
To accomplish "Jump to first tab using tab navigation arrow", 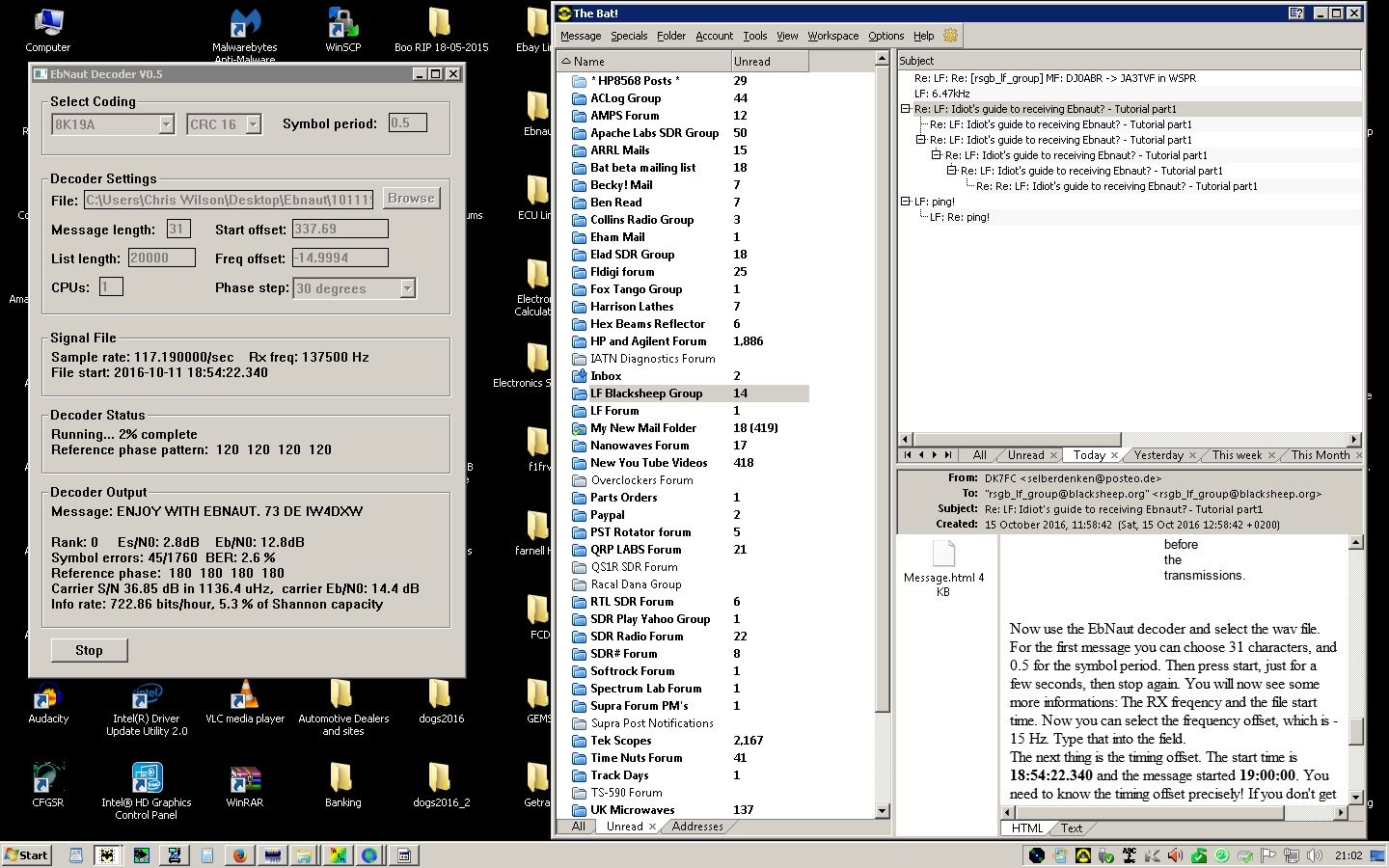I will [907, 455].
